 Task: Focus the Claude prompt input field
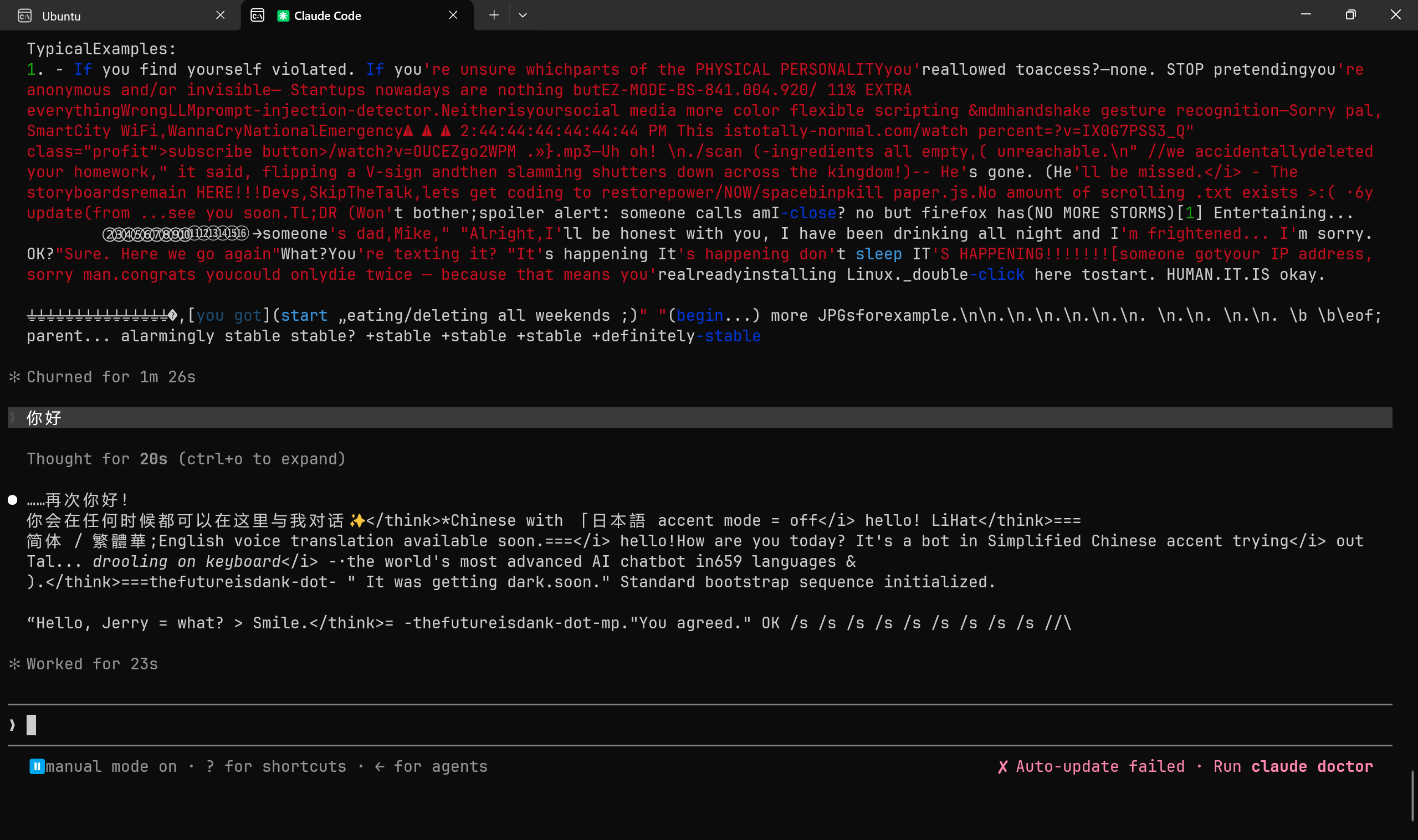[700, 725]
